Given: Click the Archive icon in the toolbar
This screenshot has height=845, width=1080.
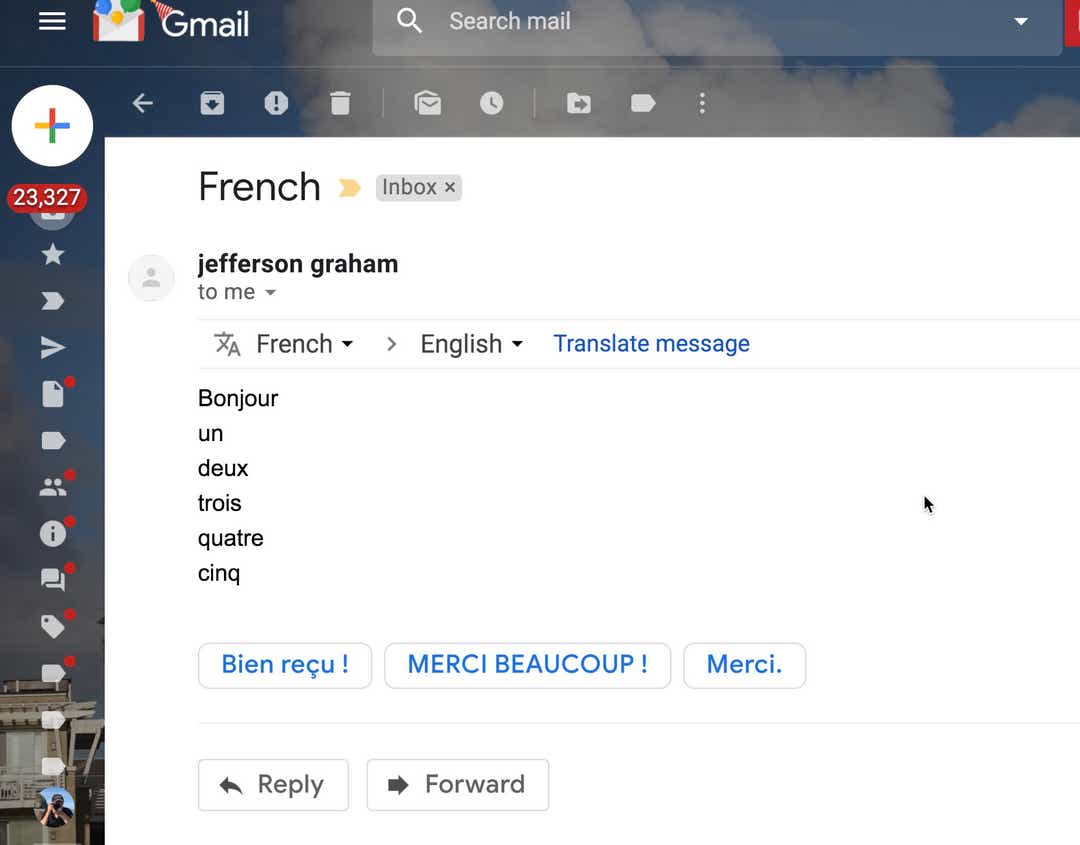Looking at the screenshot, I should tap(212, 103).
